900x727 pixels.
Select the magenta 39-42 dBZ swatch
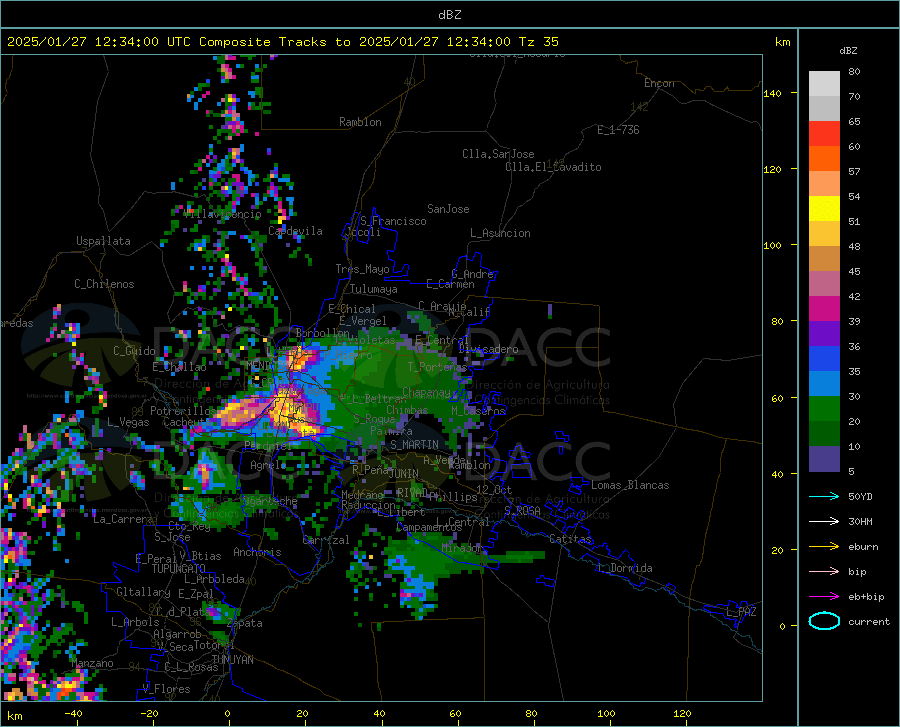coord(824,309)
